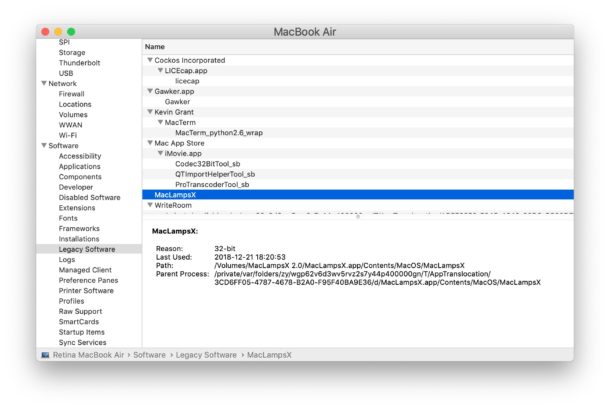Close the MacBook Air window
Viewport: 610px width, 409px height.
(45, 32)
